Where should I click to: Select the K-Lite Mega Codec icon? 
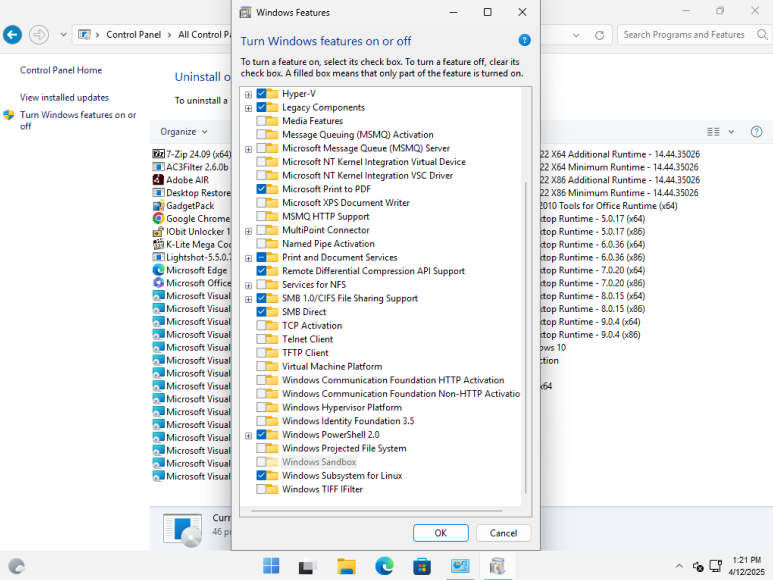pos(158,244)
